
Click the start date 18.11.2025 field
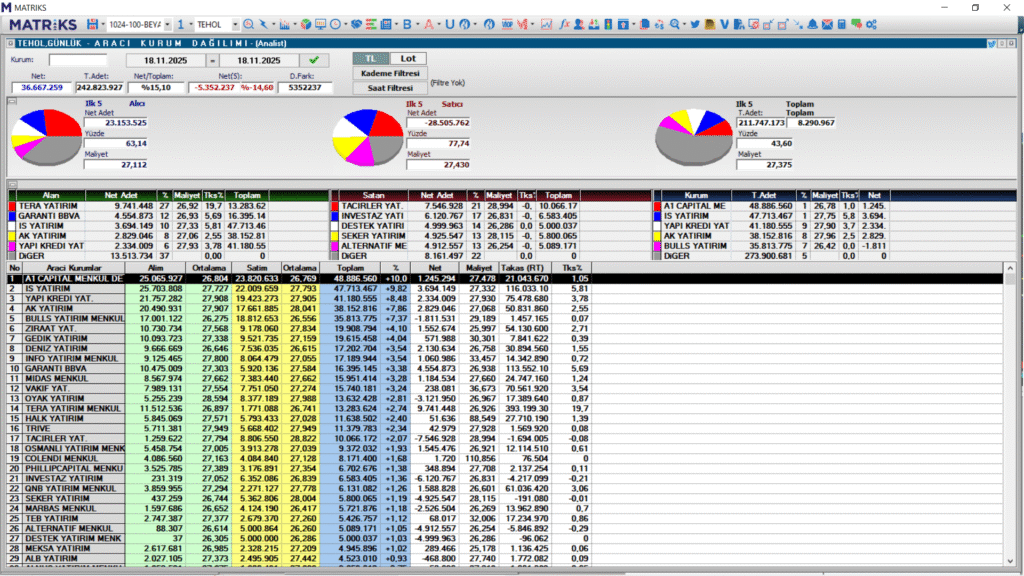(166, 60)
